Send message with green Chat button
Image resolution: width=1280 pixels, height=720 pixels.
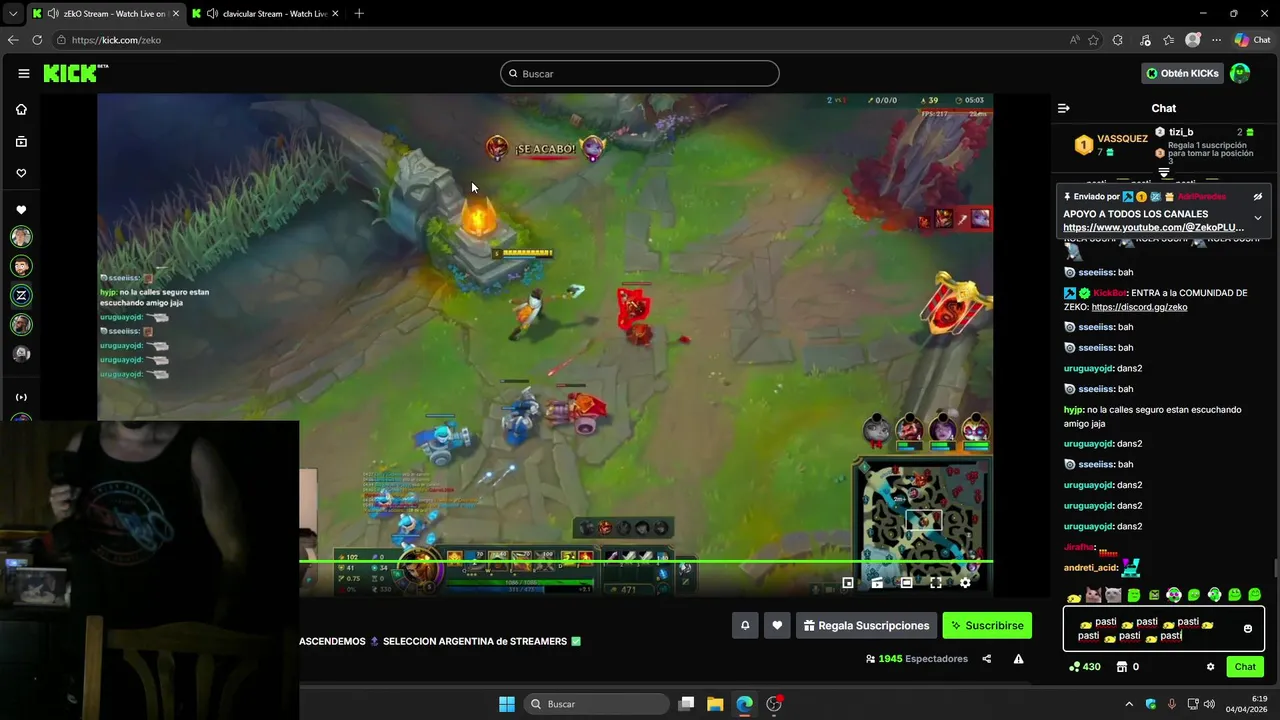(1245, 667)
